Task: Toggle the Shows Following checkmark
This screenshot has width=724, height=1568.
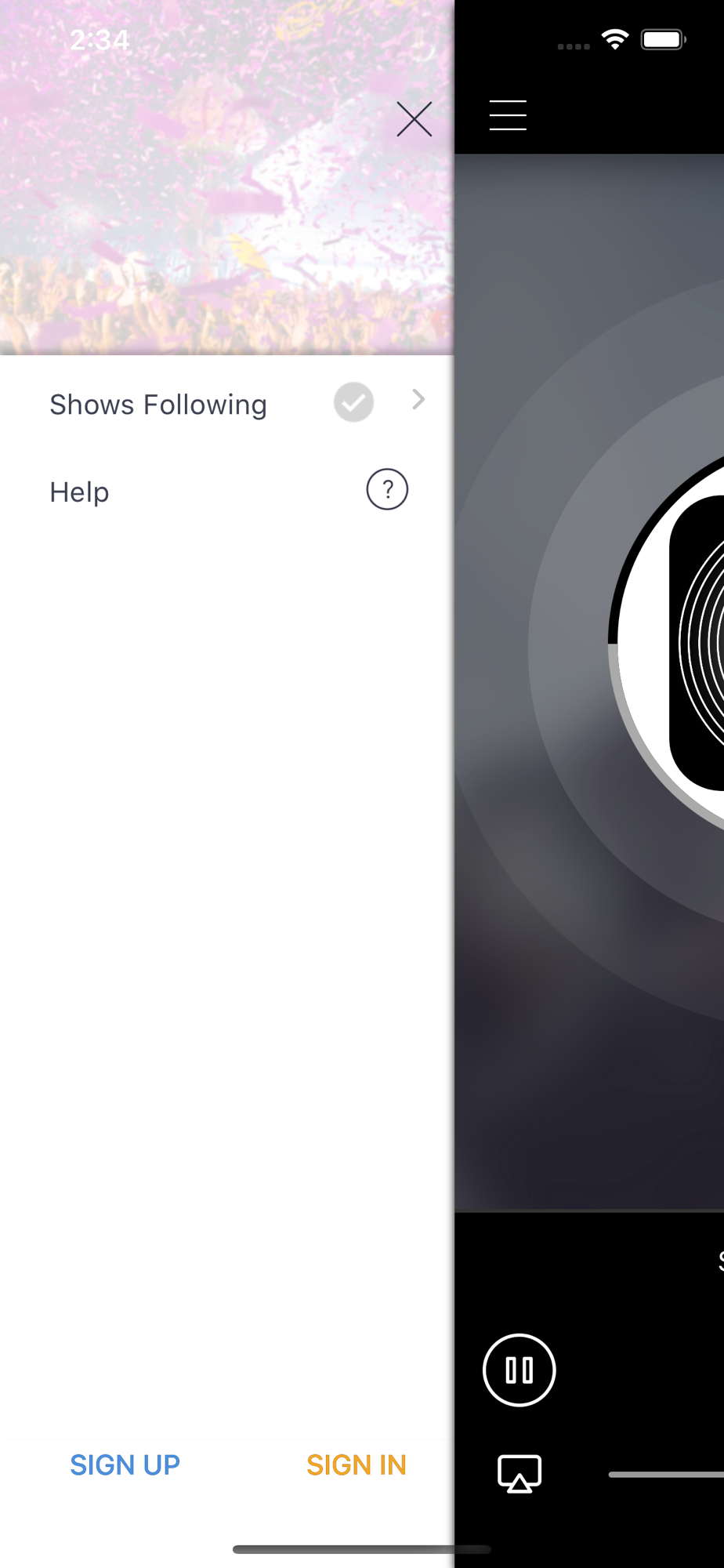Action: (x=353, y=402)
